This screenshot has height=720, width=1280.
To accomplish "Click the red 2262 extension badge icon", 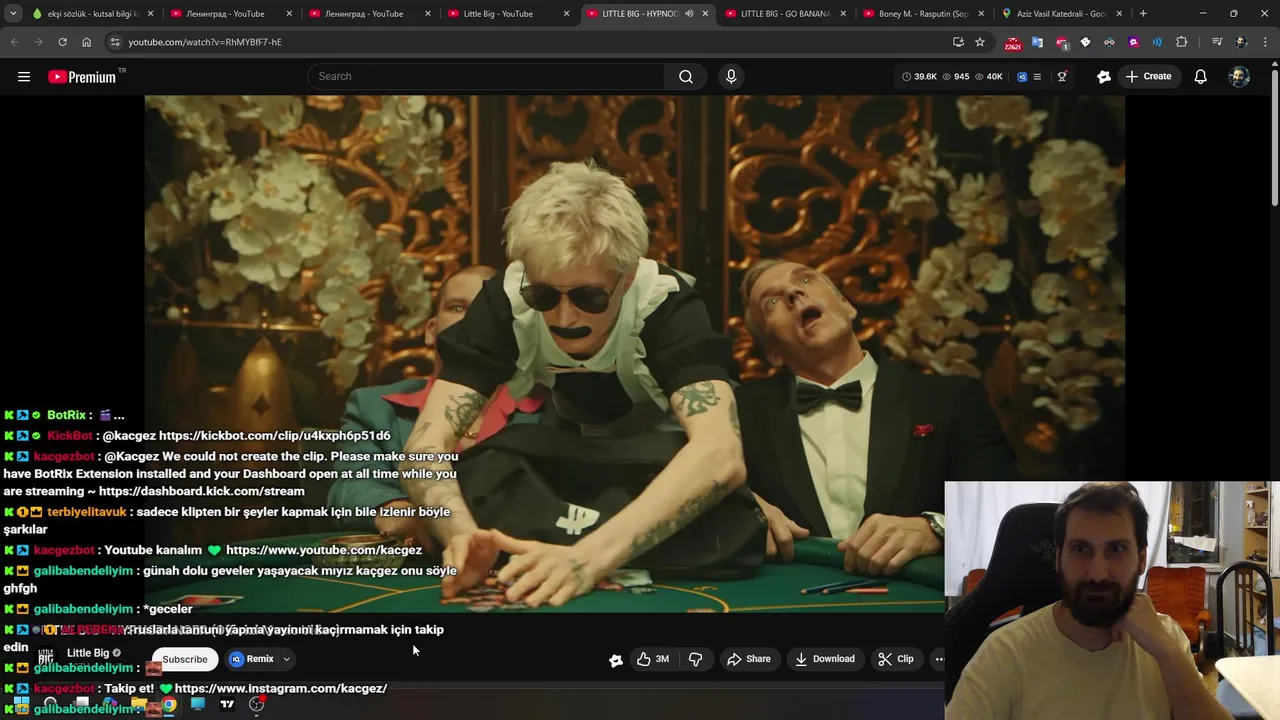I will [1013, 43].
